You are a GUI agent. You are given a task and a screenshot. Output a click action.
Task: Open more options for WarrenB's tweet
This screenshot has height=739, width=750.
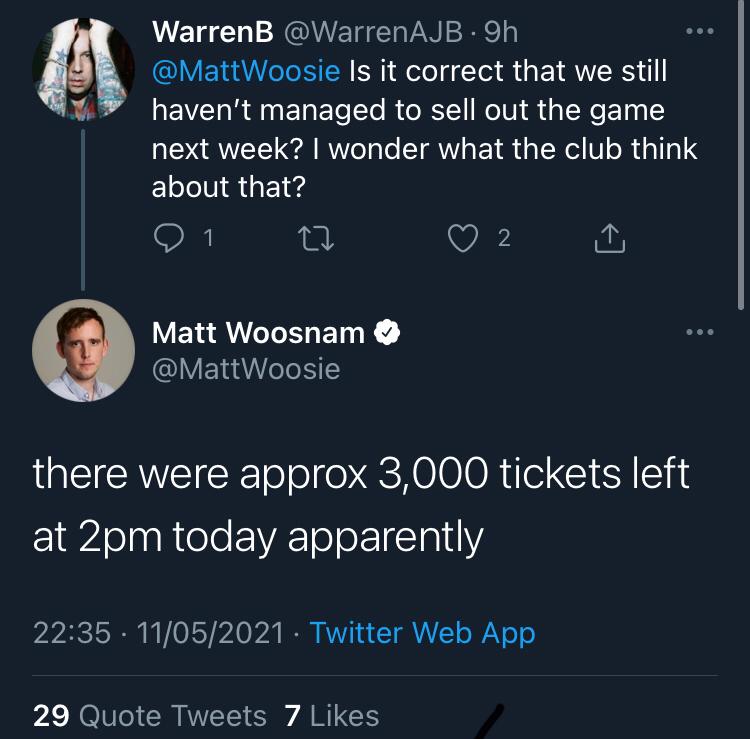700,32
